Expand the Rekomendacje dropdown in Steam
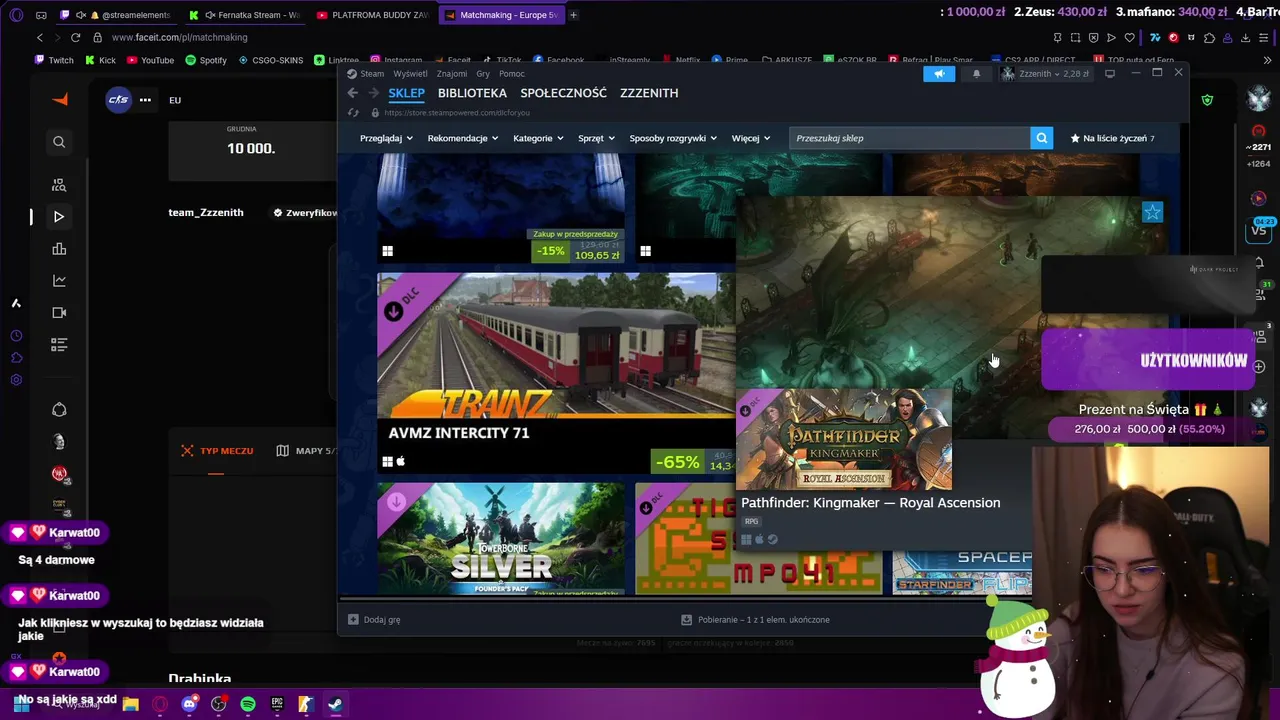The height and width of the screenshot is (720, 1280). point(463,138)
